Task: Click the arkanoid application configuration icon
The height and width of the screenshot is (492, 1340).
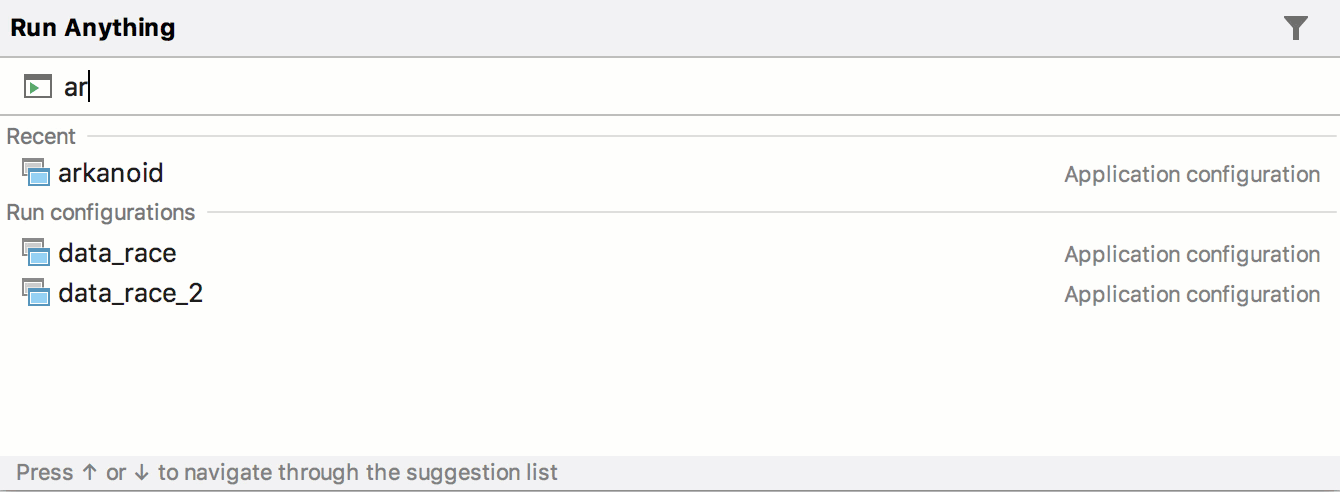Action: [36, 172]
